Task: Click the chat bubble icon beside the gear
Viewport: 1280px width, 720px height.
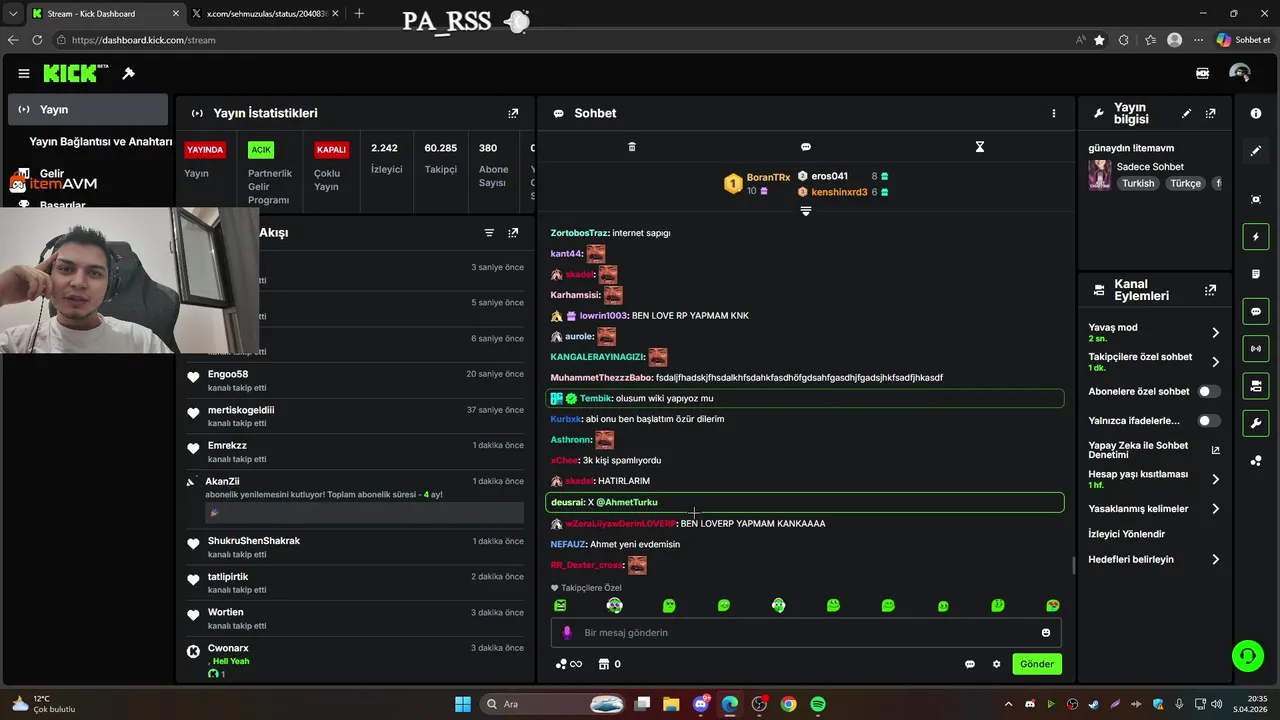Action: pos(969,664)
